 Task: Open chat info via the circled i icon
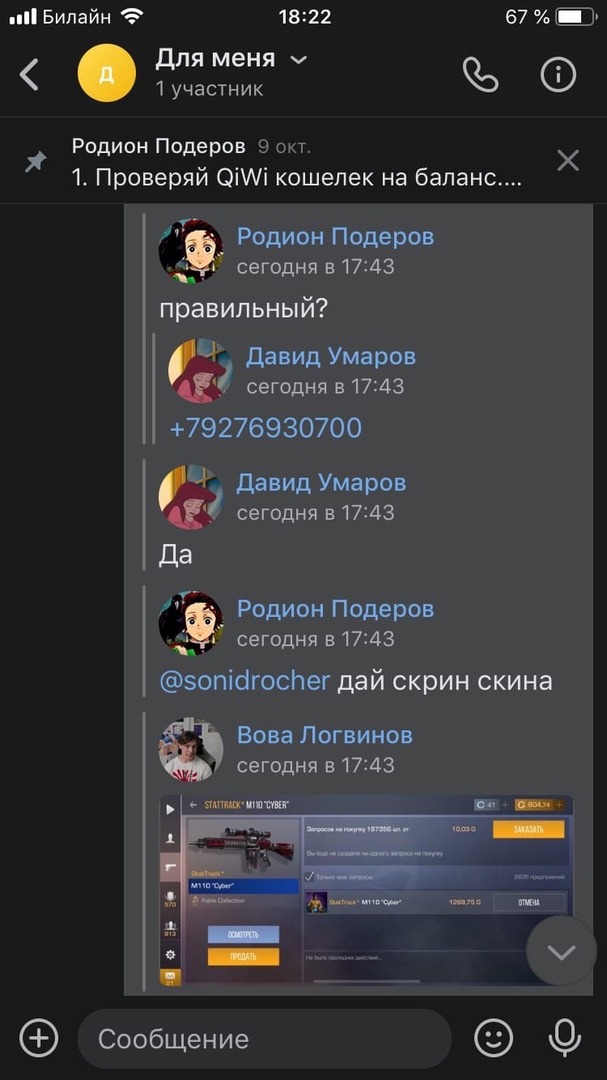coord(557,74)
